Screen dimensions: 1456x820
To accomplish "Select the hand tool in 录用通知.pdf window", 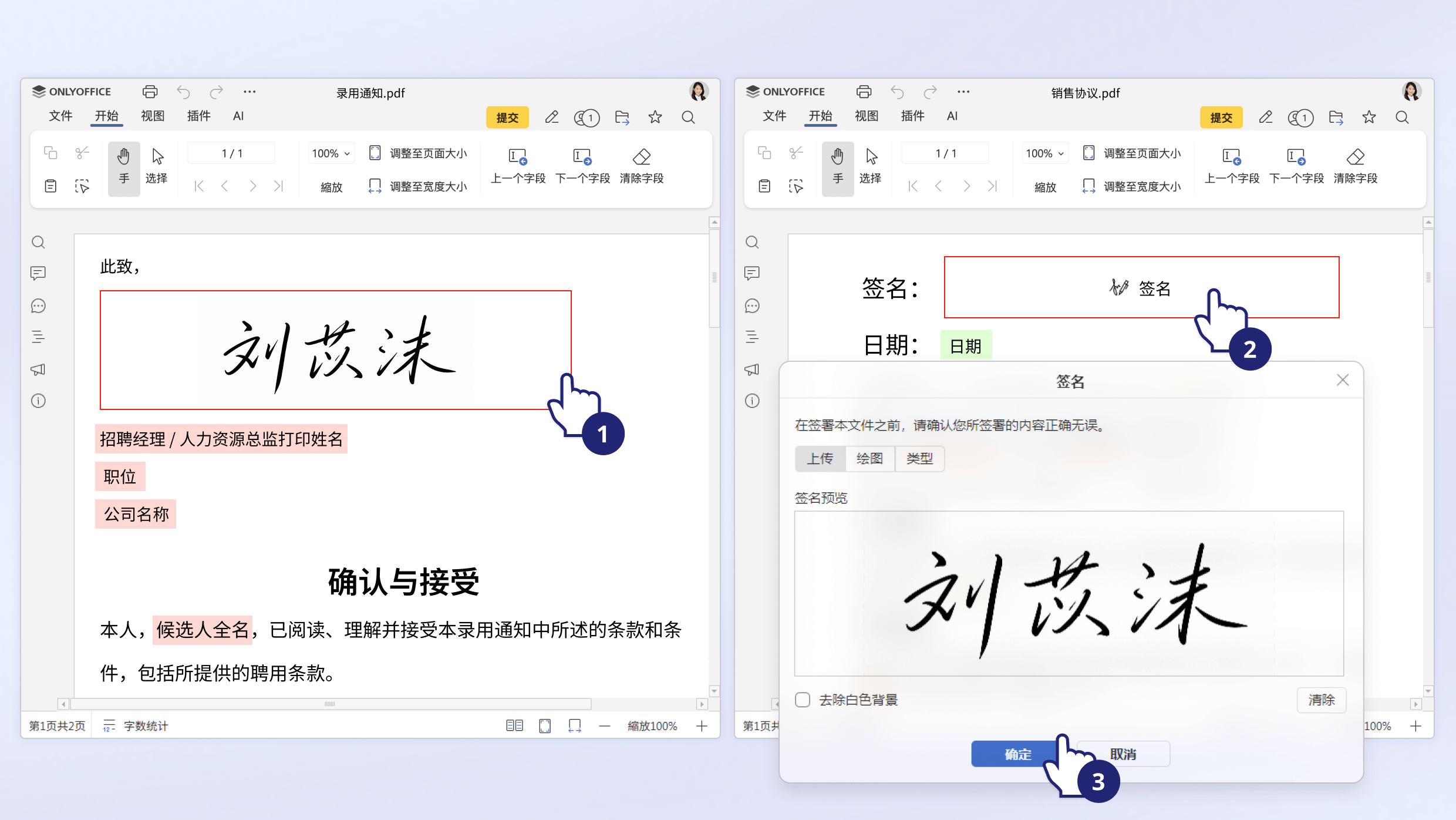I will [124, 168].
